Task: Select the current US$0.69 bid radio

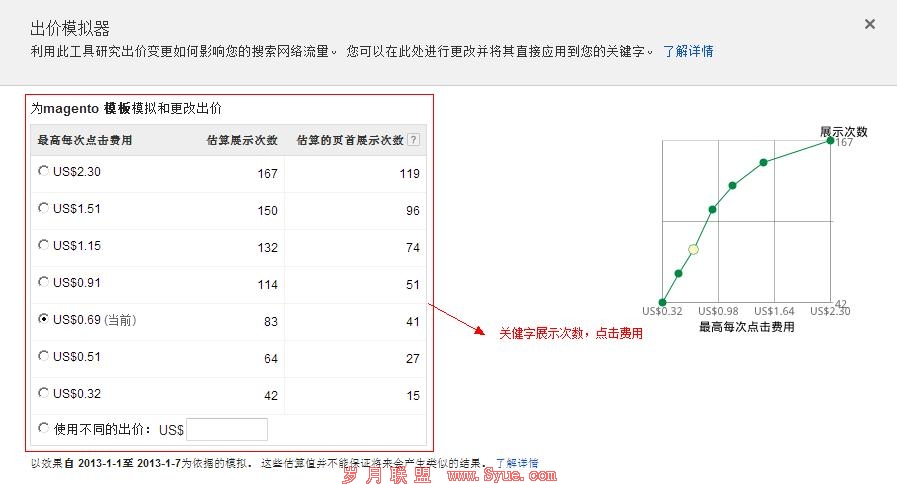Action: pos(43,319)
